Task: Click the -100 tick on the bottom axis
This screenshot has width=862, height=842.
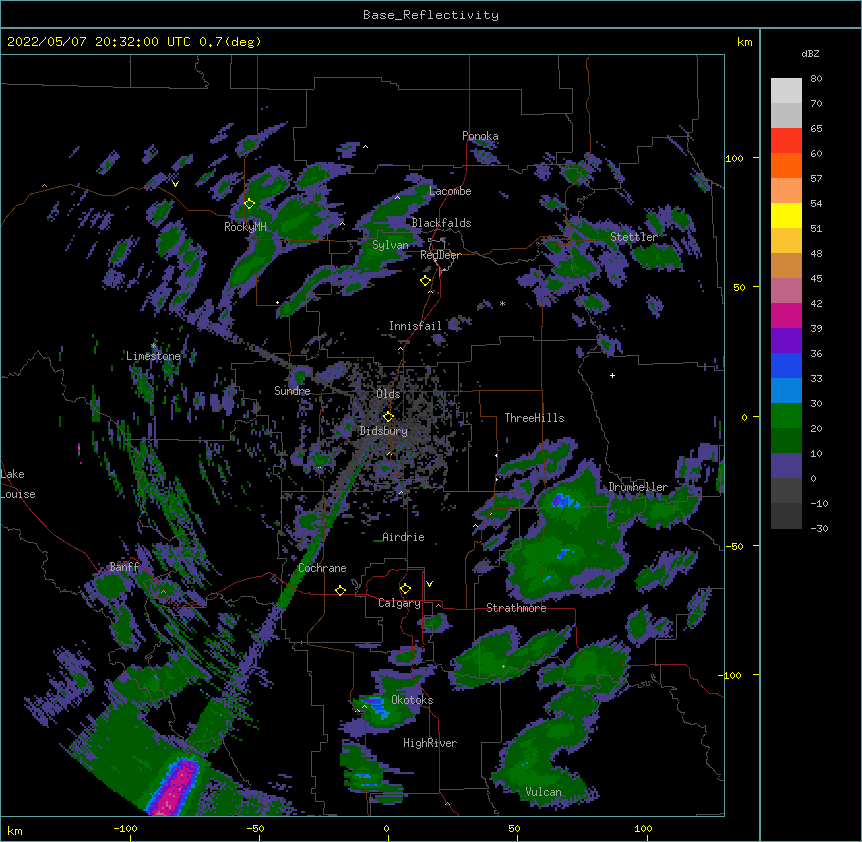Action: 125,828
